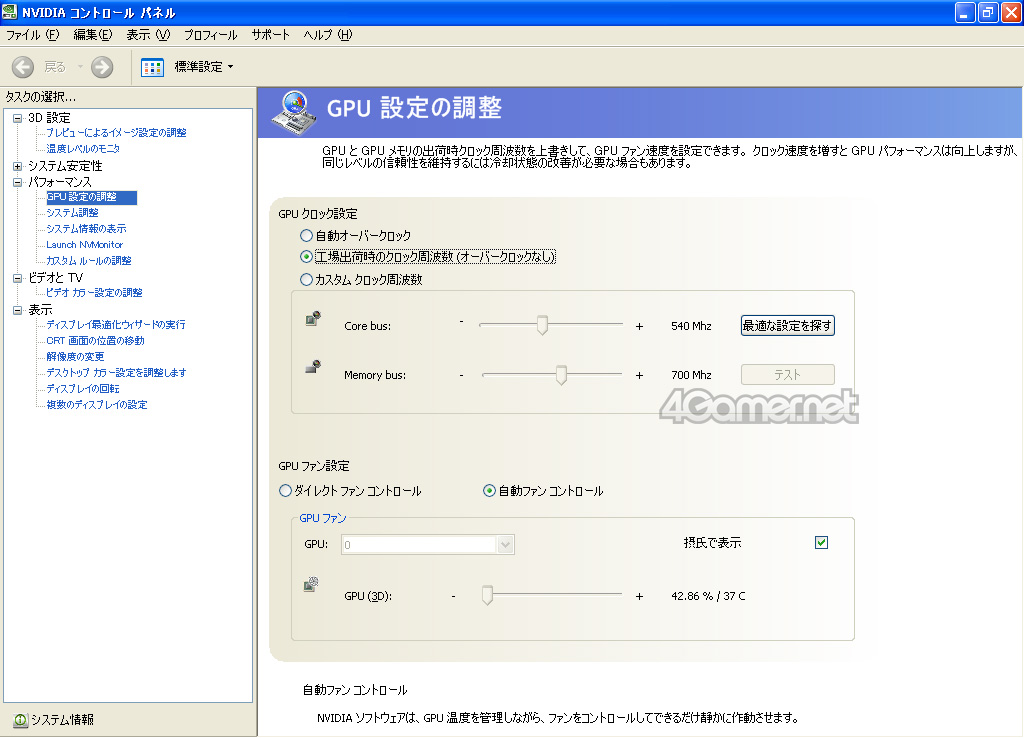Open the GPU selection combo box
This screenshot has height=738, width=1024.
tap(428, 545)
